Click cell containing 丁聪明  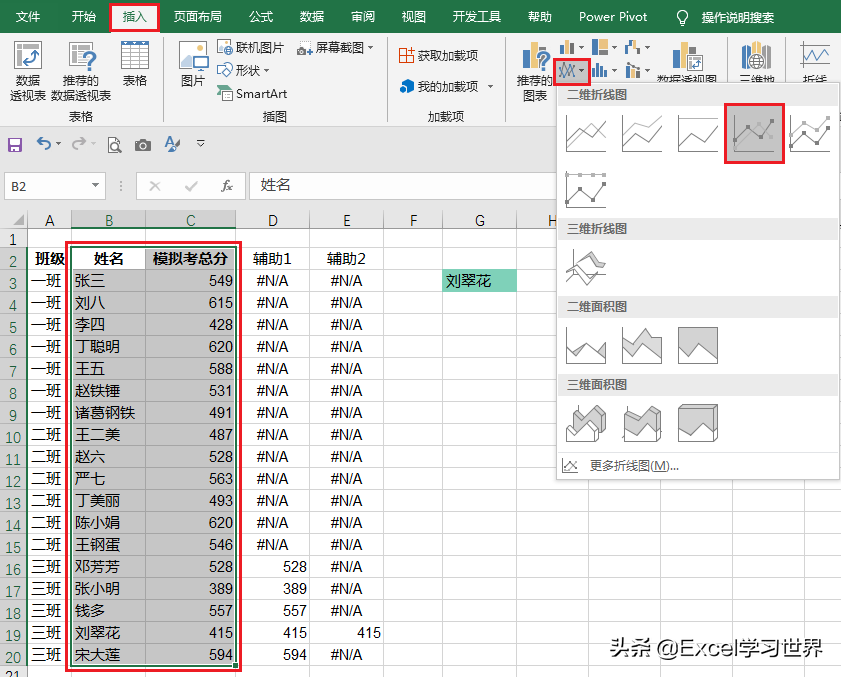tap(108, 347)
